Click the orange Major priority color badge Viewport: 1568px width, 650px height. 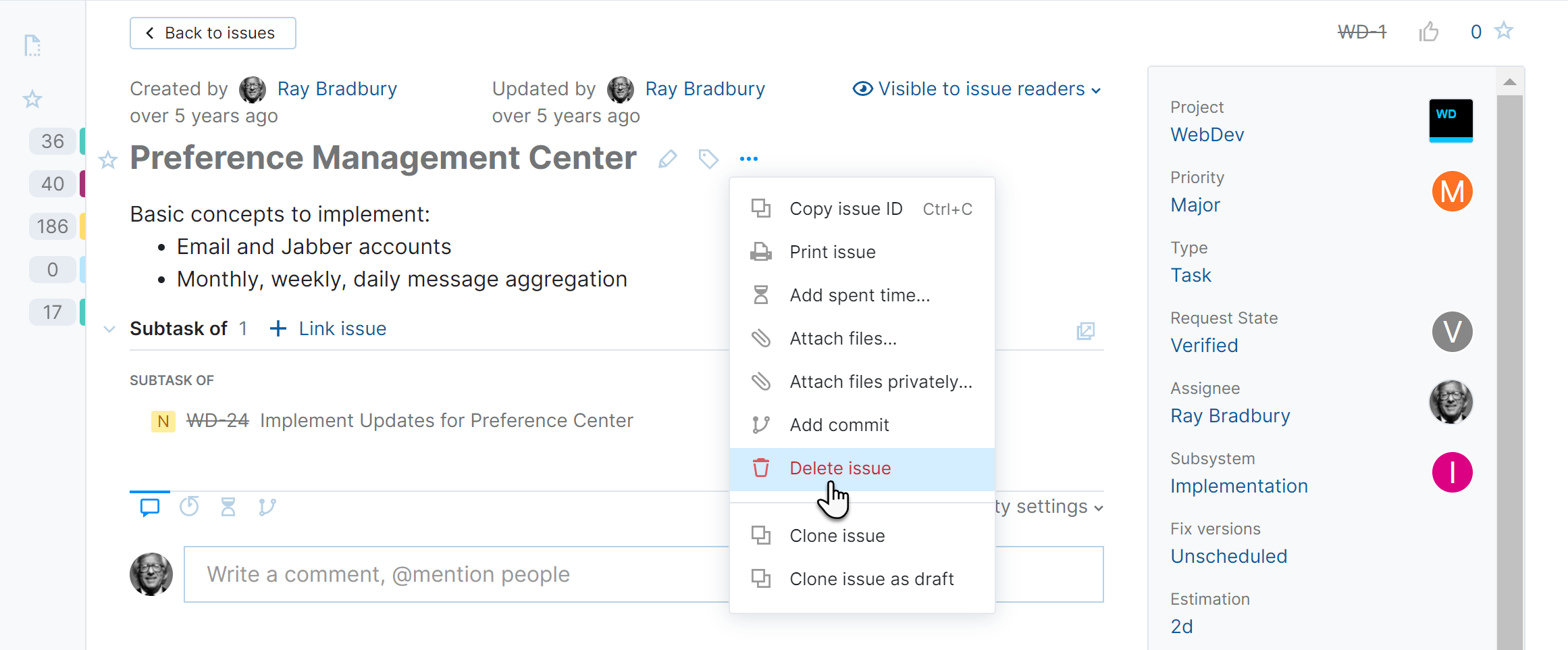(1452, 191)
